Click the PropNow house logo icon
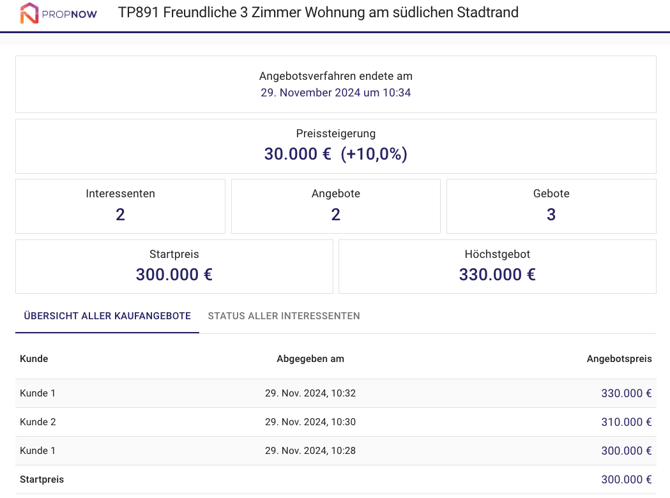Screen dimensions: 670x498 tap(29, 14)
